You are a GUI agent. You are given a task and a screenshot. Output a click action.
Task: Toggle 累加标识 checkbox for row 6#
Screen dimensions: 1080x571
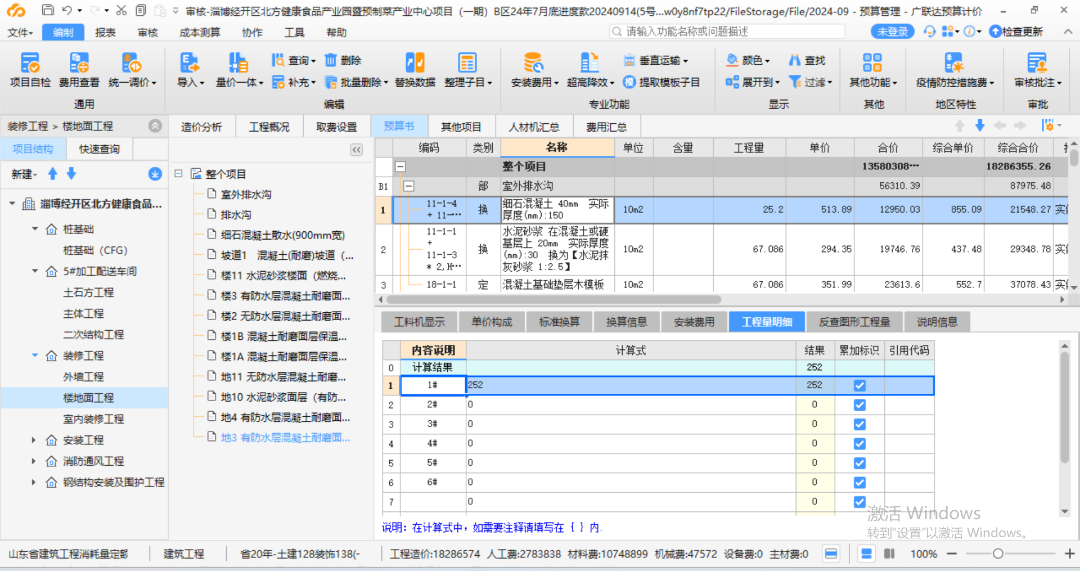coord(859,482)
